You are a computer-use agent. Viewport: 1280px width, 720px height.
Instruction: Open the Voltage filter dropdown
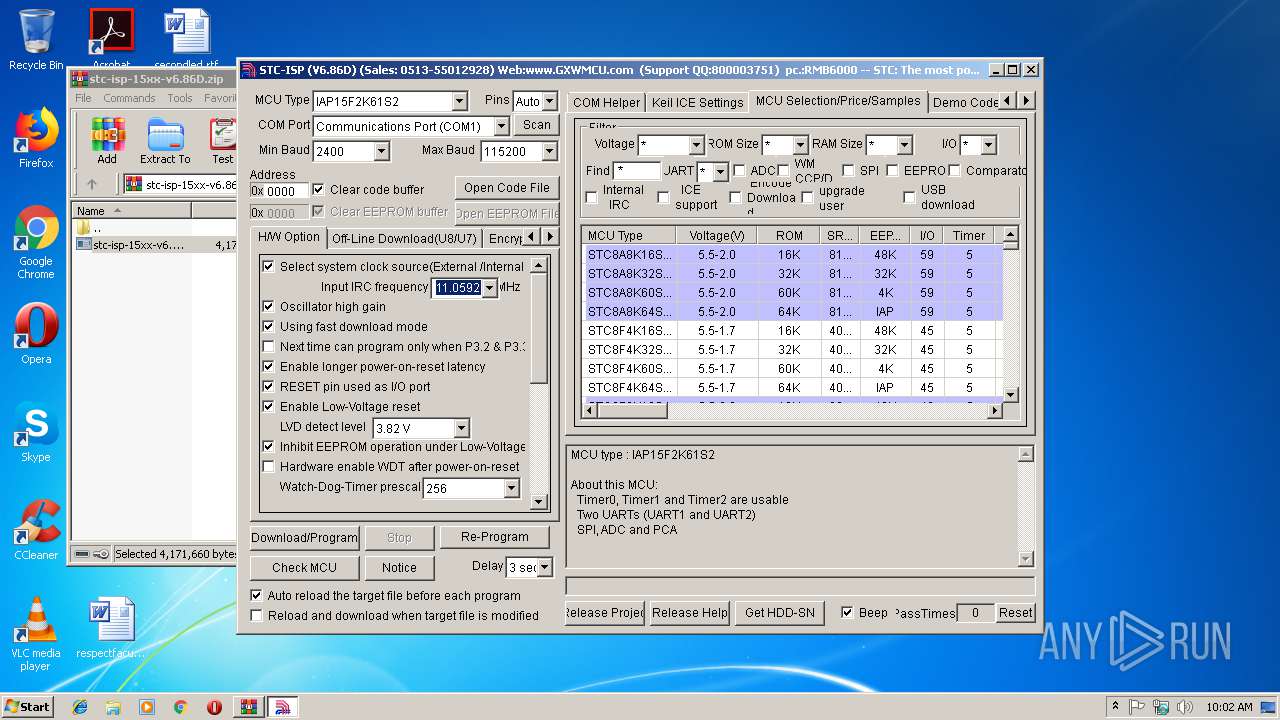pos(697,145)
